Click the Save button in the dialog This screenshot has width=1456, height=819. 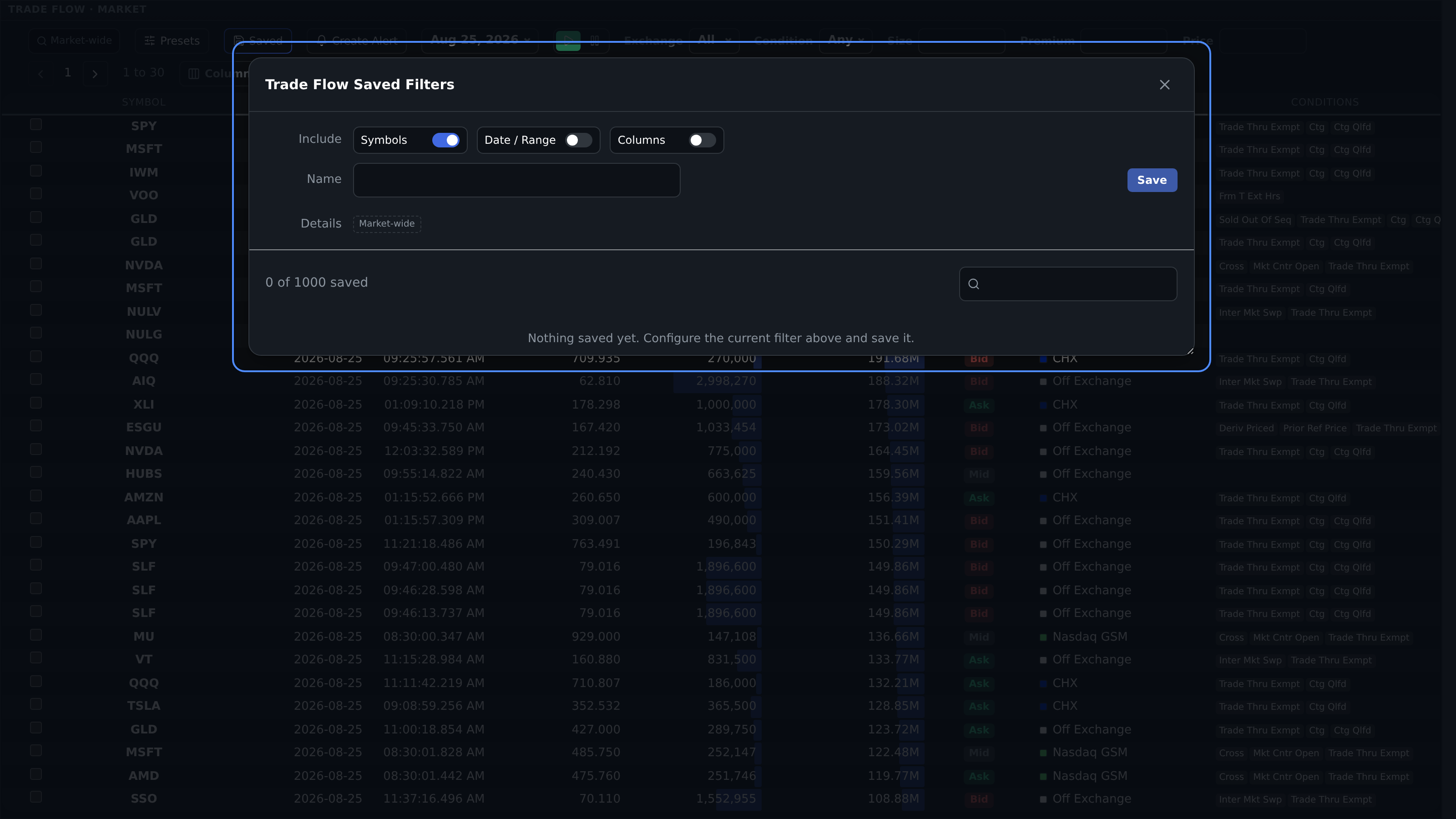[1152, 180]
